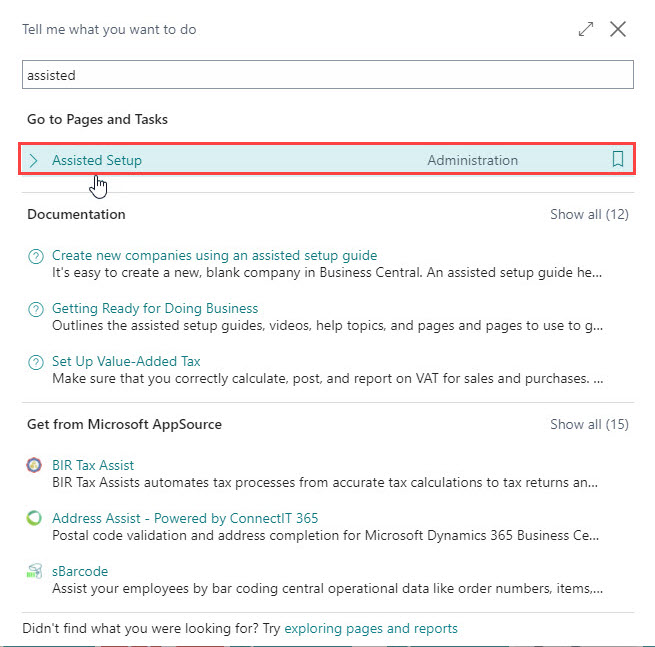Close the Tell Me search dialog

click(618, 30)
